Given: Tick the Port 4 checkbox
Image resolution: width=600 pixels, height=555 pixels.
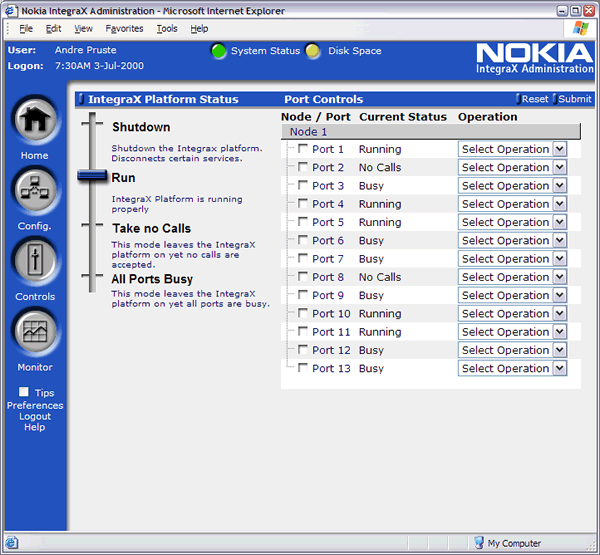Looking at the screenshot, I should click(x=303, y=203).
